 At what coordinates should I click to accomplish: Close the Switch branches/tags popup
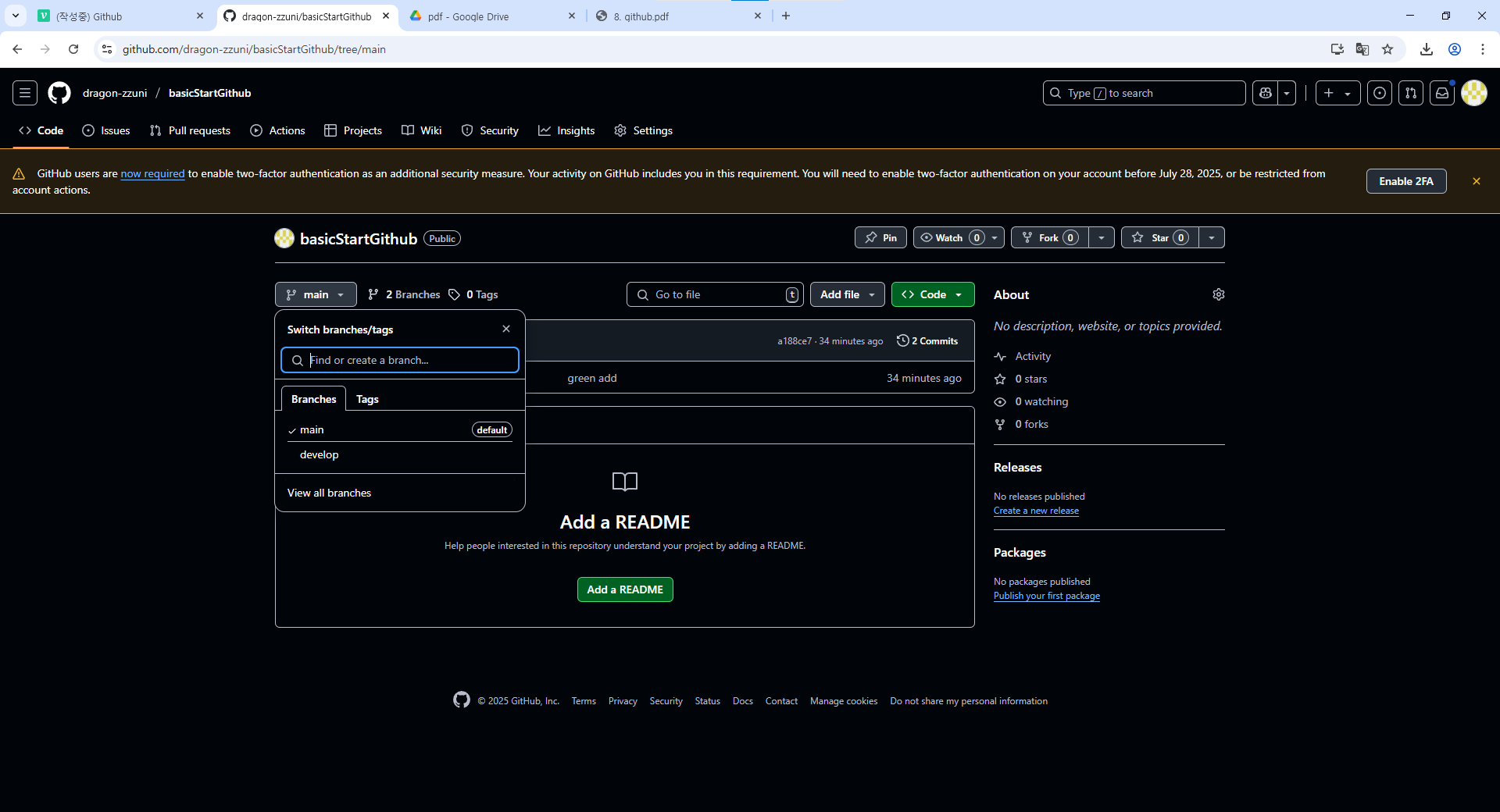(506, 329)
